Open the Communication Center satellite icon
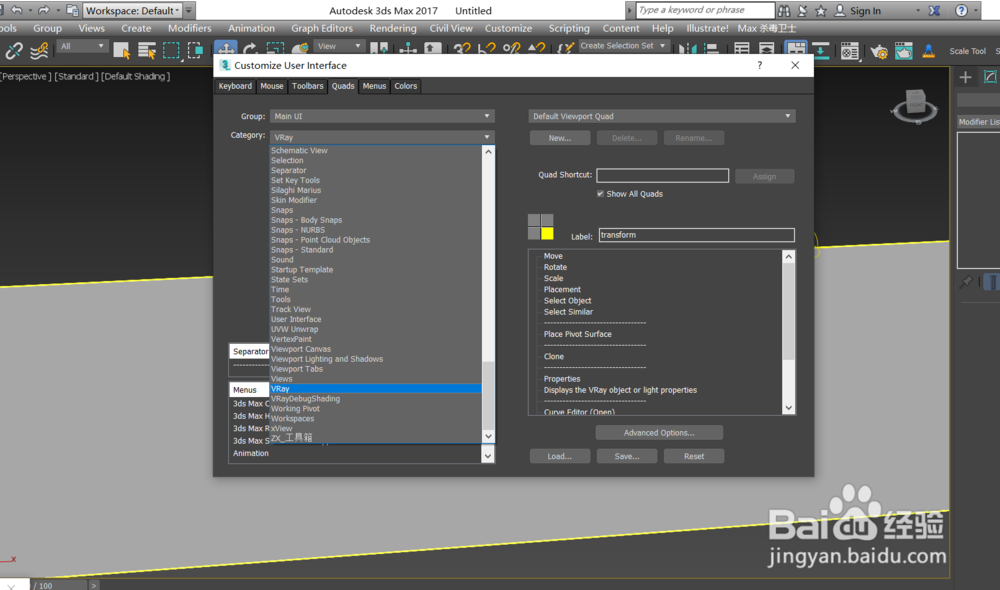 802,10
